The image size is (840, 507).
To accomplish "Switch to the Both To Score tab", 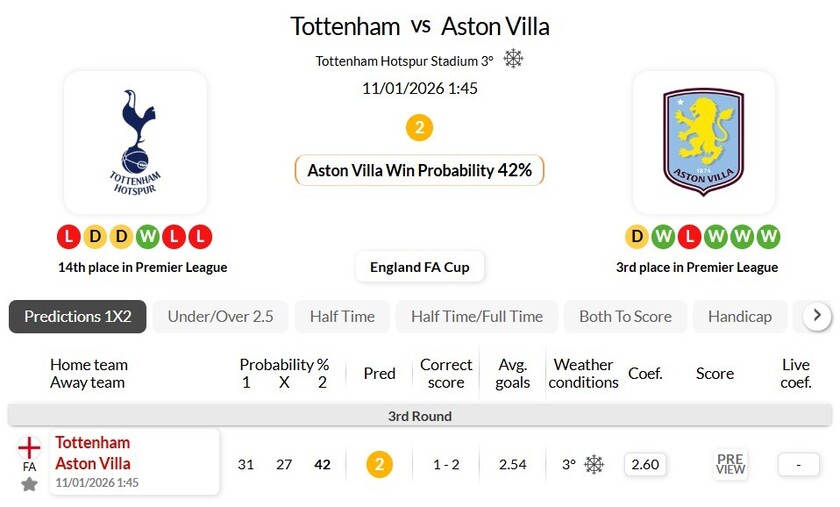I will [x=625, y=316].
